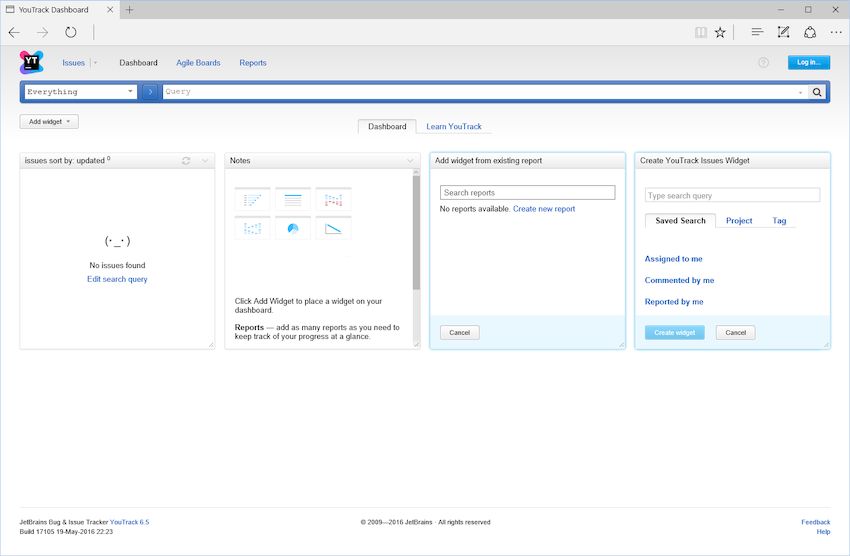Open the query history dropdown arrow
The height and width of the screenshot is (556, 850).
(800, 93)
